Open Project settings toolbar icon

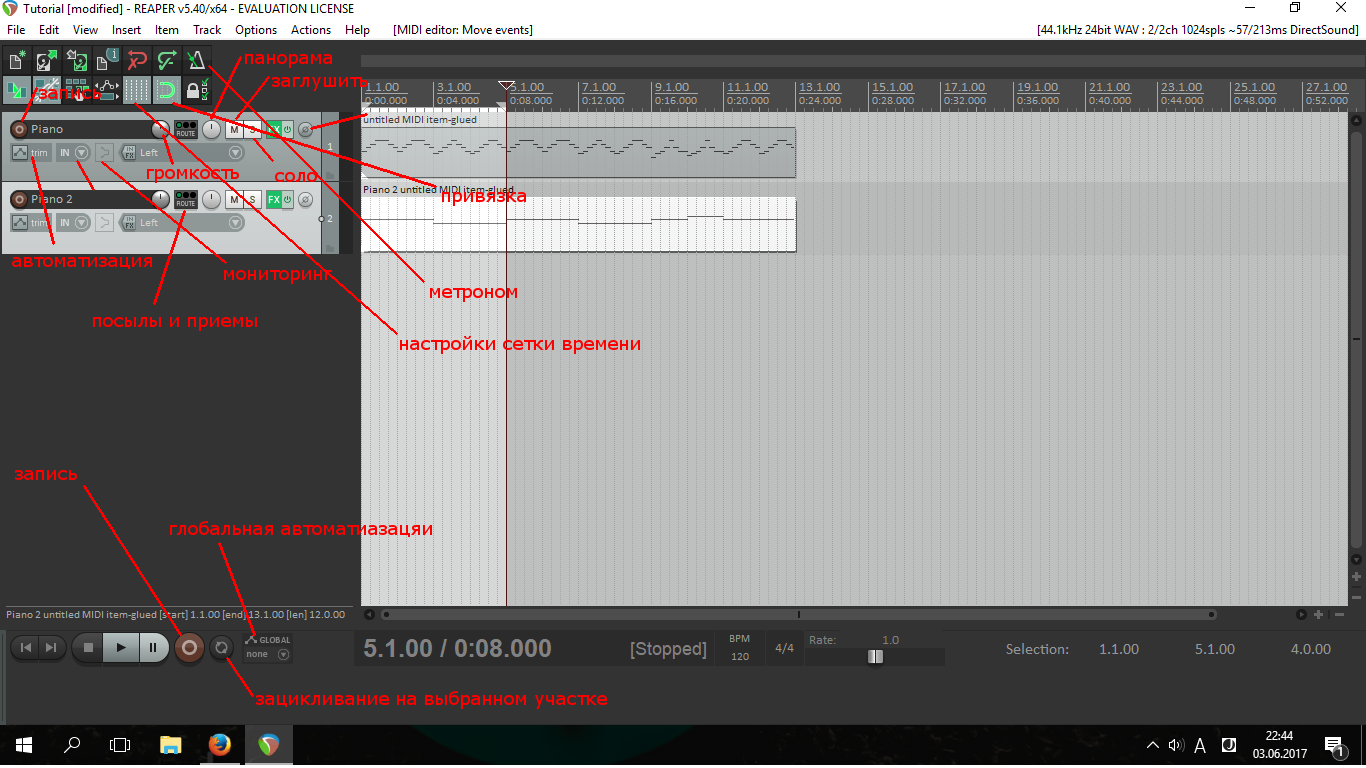pyautogui.click(x=107, y=60)
